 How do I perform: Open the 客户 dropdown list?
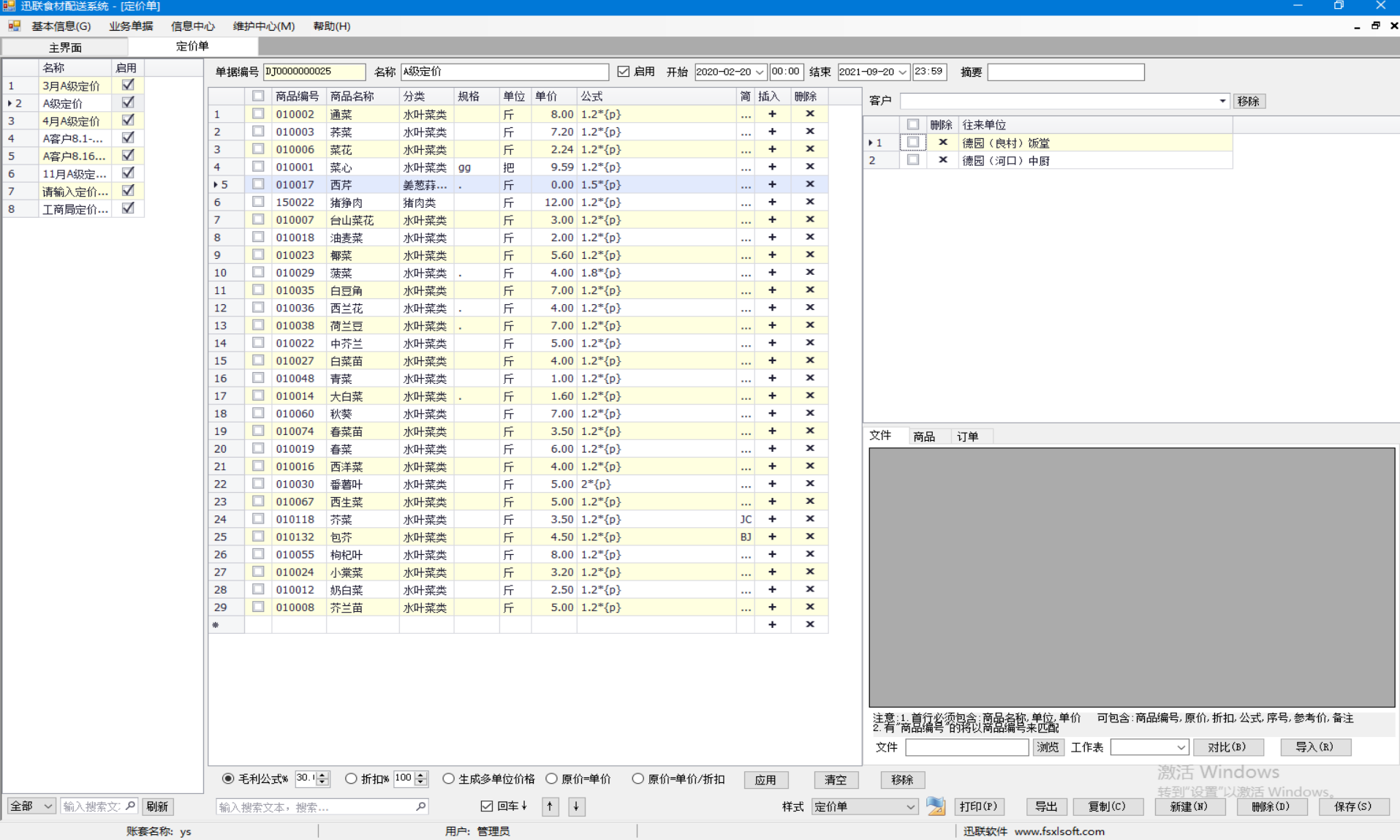pyautogui.click(x=1222, y=101)
